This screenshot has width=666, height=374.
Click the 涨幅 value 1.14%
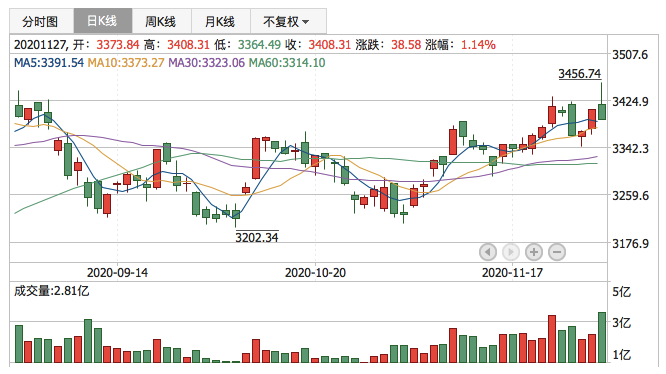pos(478,45)
